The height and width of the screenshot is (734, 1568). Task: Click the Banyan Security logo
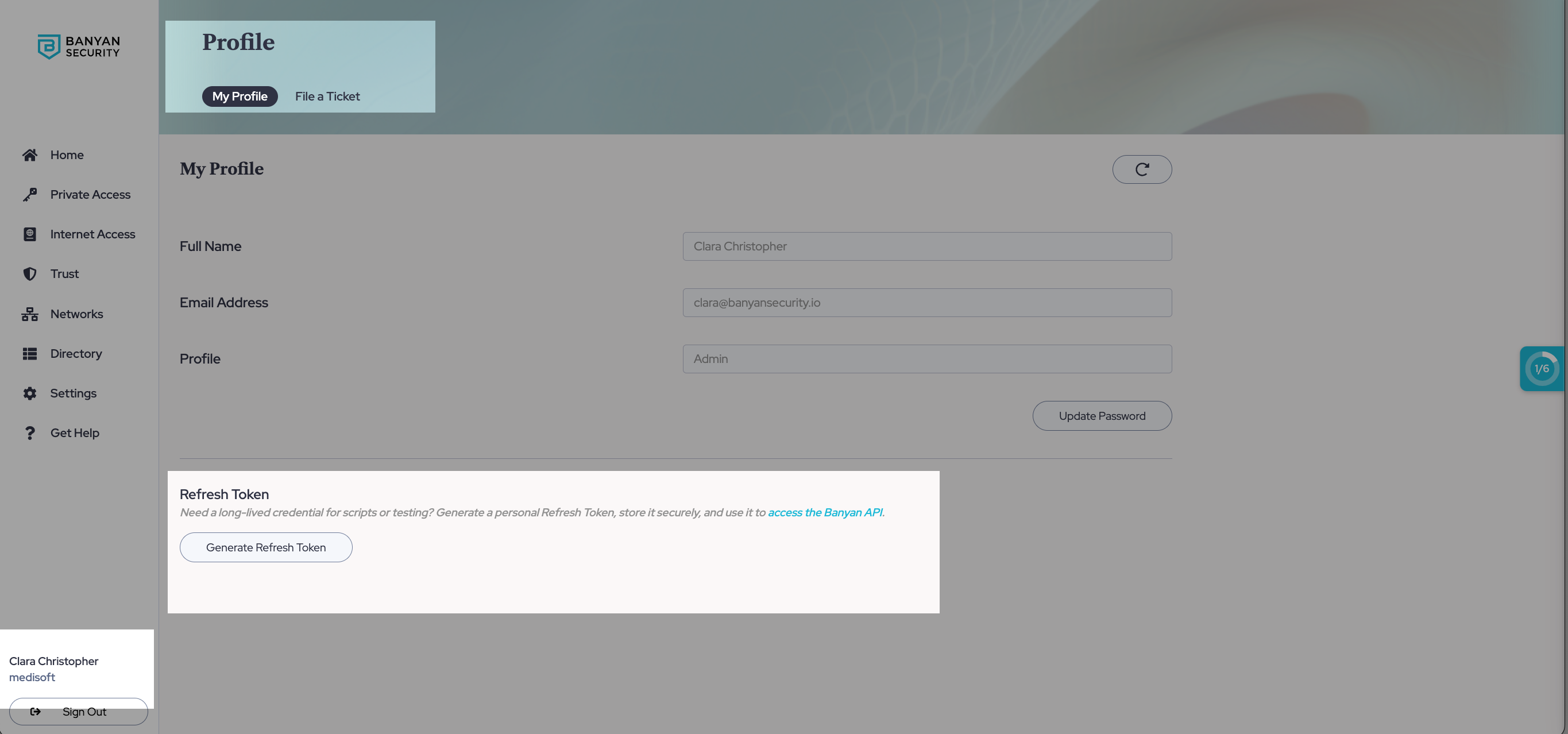point(79,47)
